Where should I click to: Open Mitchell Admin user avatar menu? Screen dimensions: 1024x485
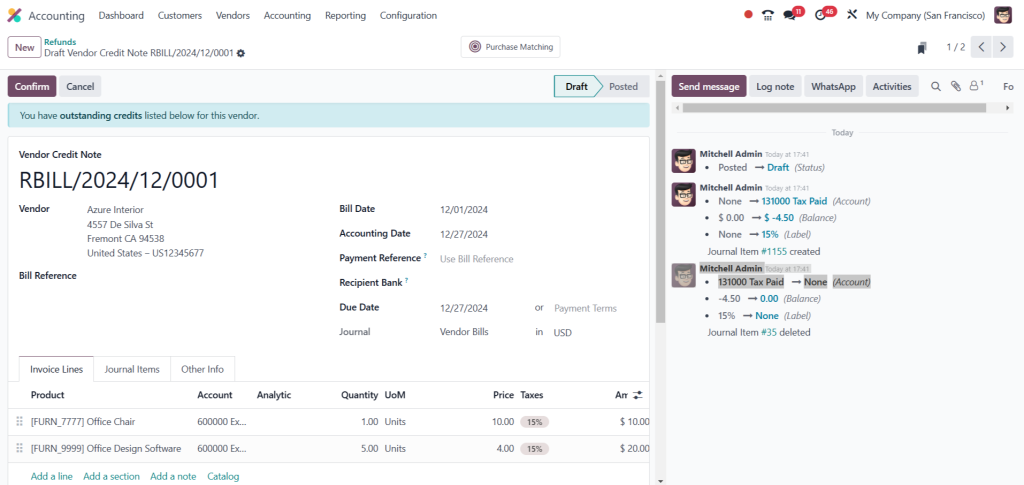(1002, 15)
